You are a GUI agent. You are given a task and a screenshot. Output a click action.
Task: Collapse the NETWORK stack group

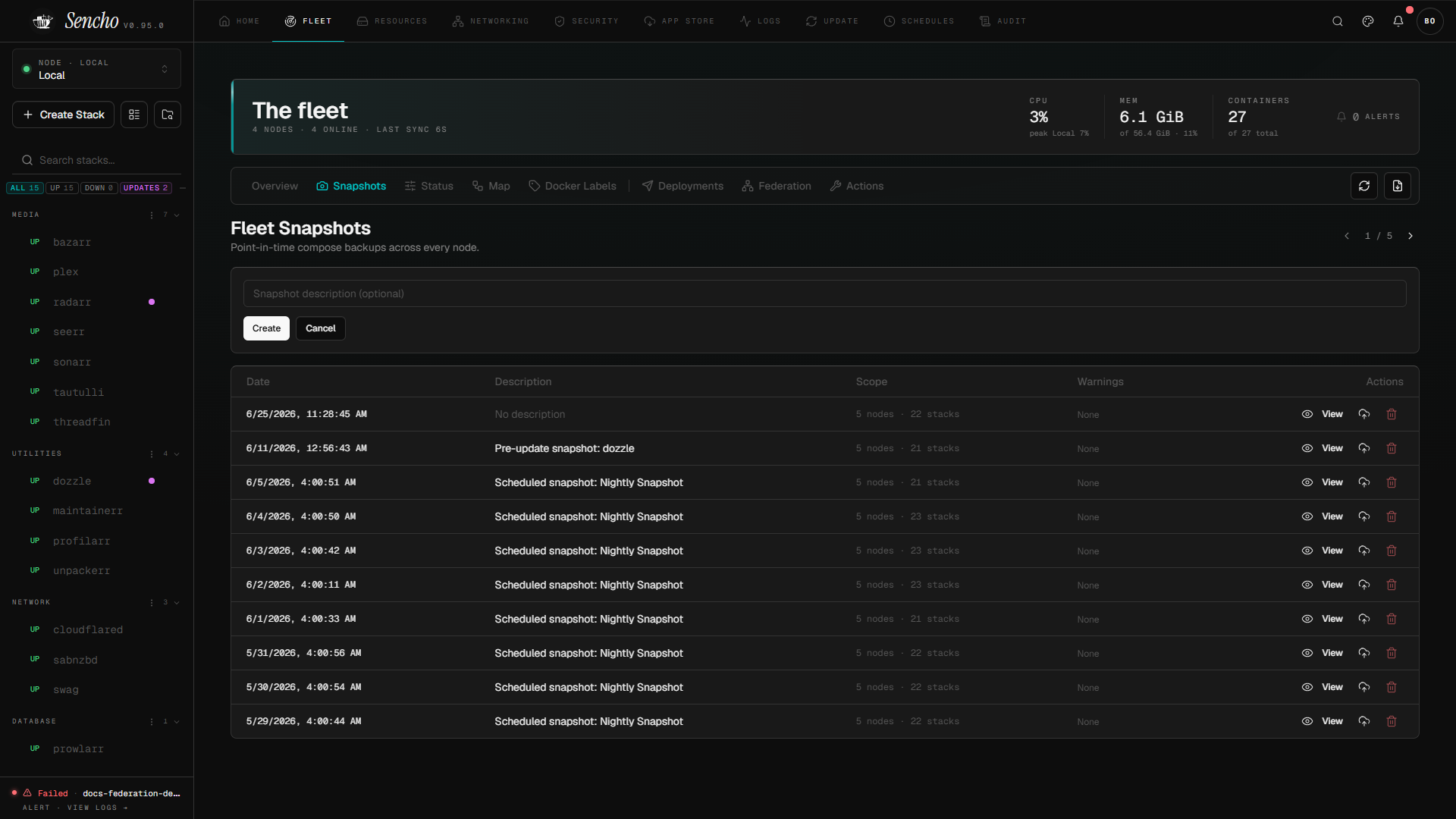[x=177, y=603]
